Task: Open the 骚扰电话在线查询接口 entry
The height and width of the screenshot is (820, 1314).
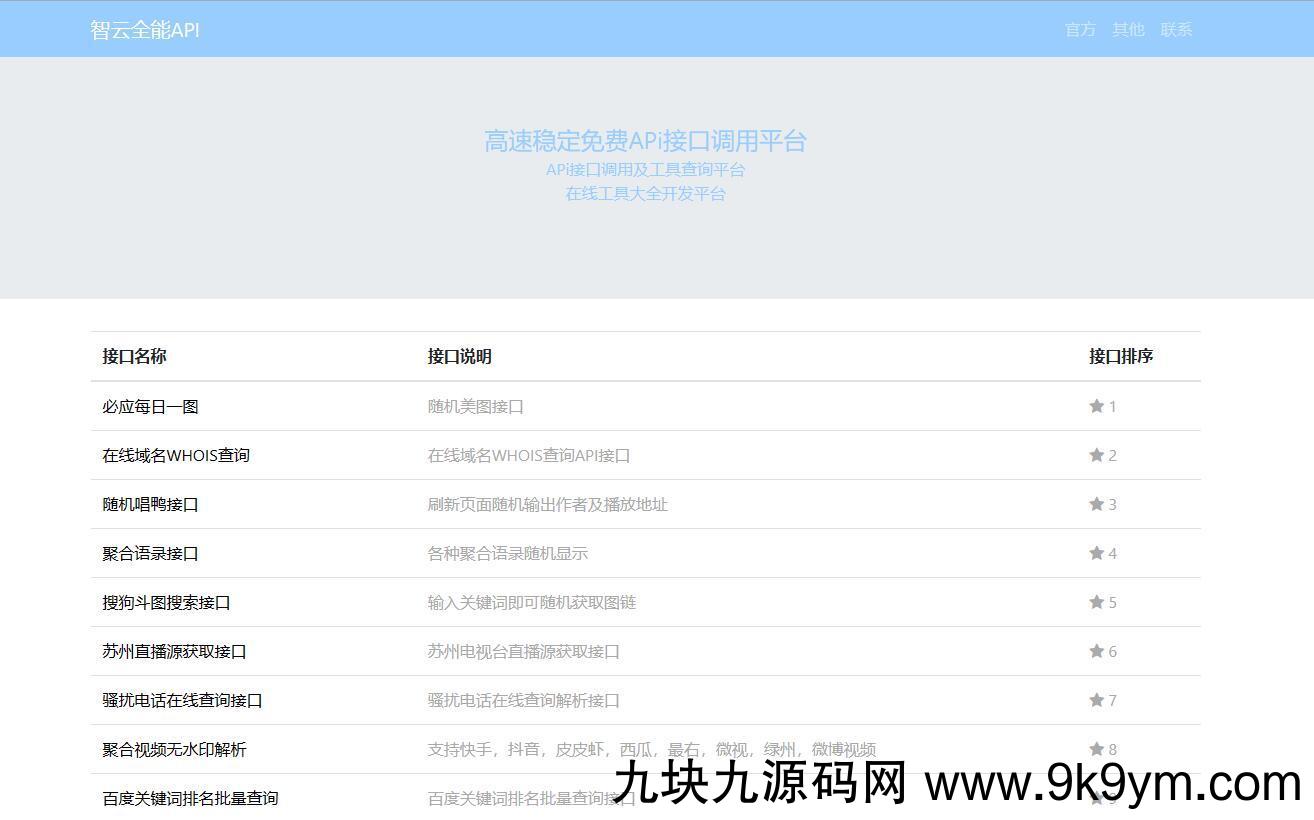Action: point(182,701)
